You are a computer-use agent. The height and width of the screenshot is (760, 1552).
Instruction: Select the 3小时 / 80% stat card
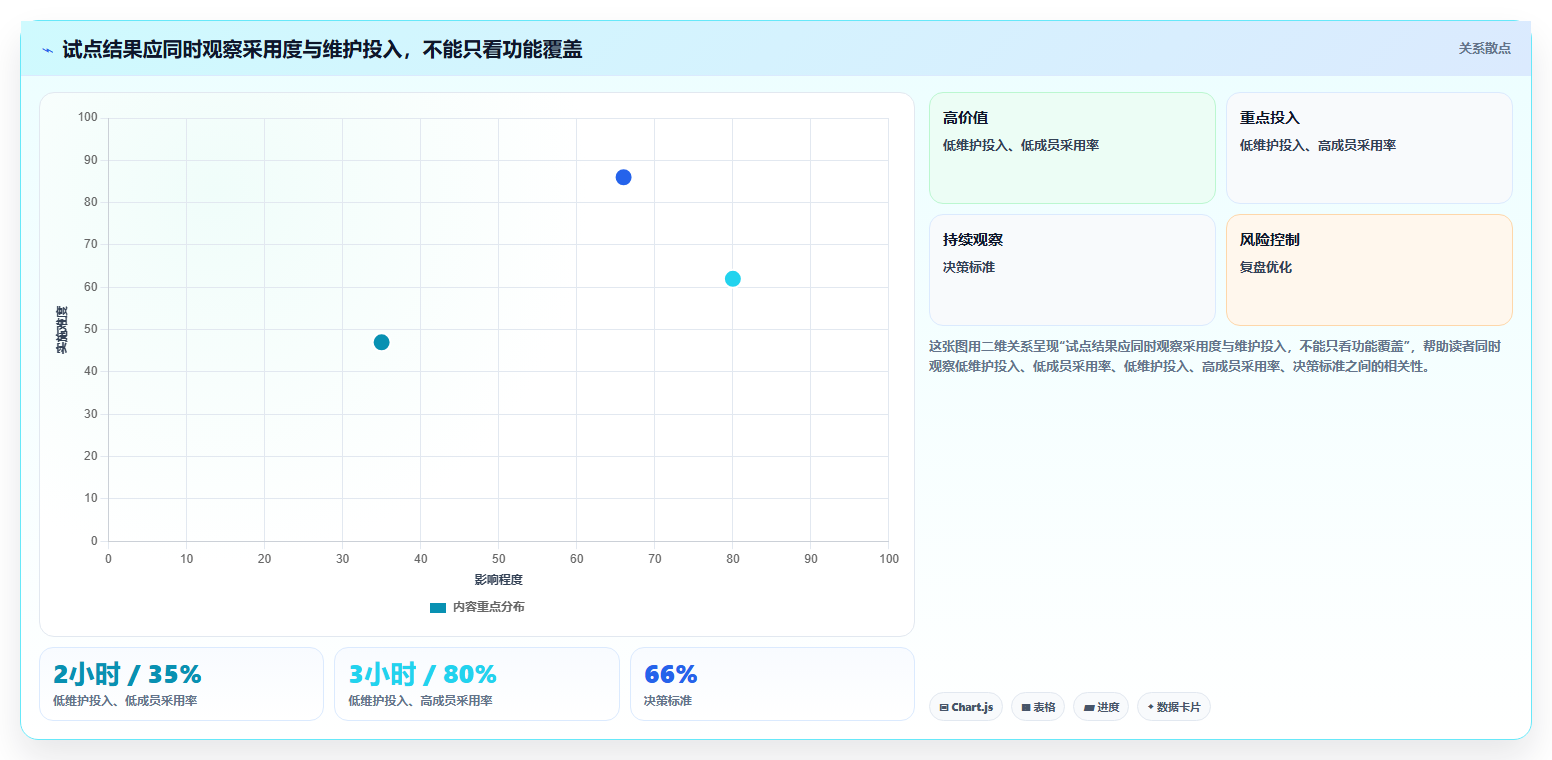tap(477, 684)
